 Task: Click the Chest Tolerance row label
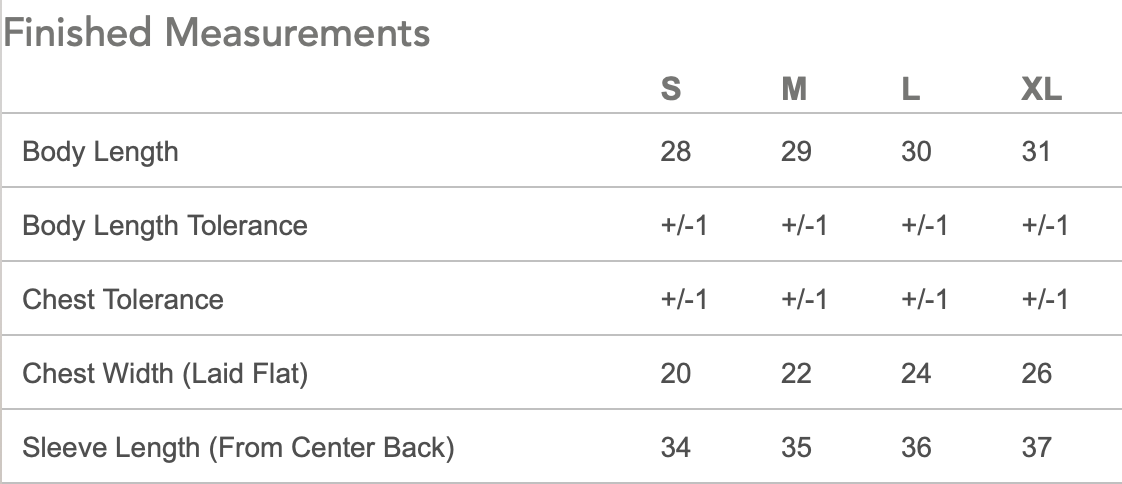(x=123, y=299)
